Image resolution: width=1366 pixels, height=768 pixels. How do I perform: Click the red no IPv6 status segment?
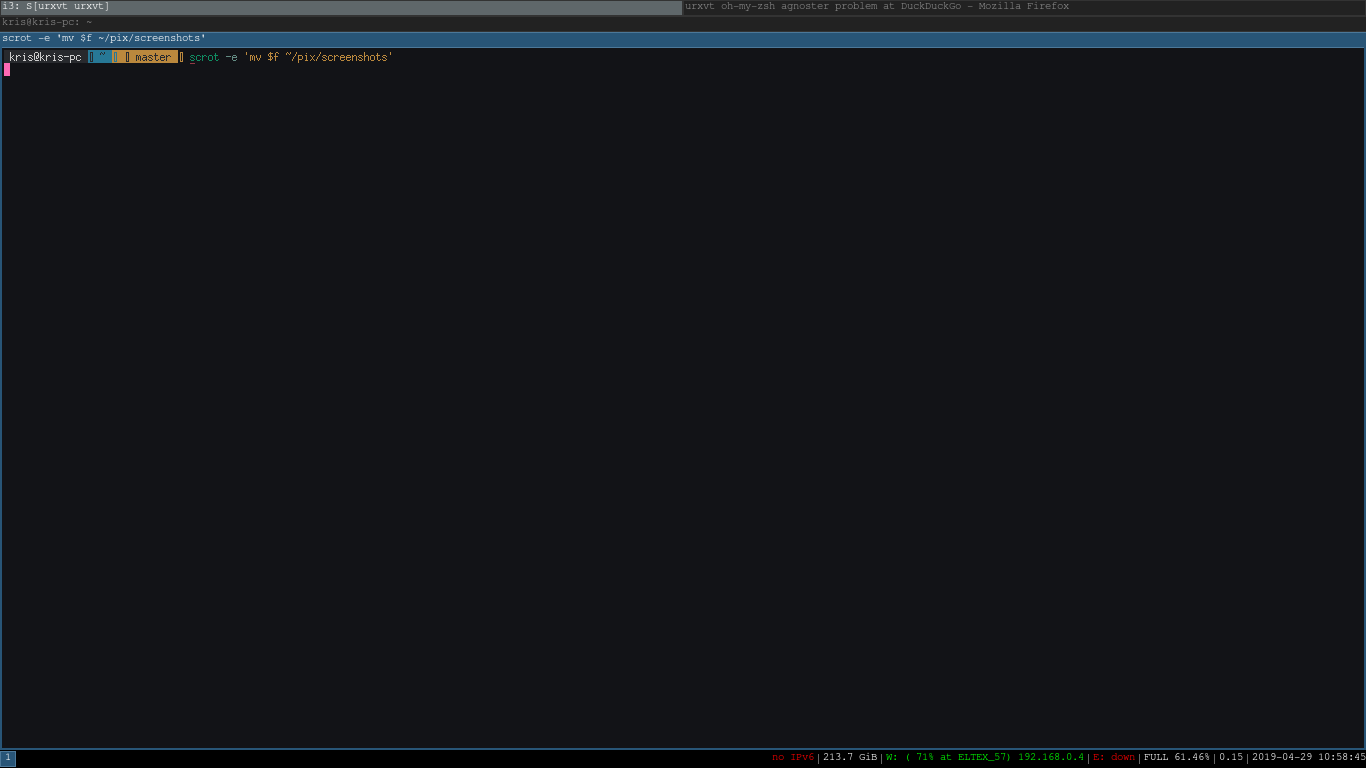tap(793, 758)
